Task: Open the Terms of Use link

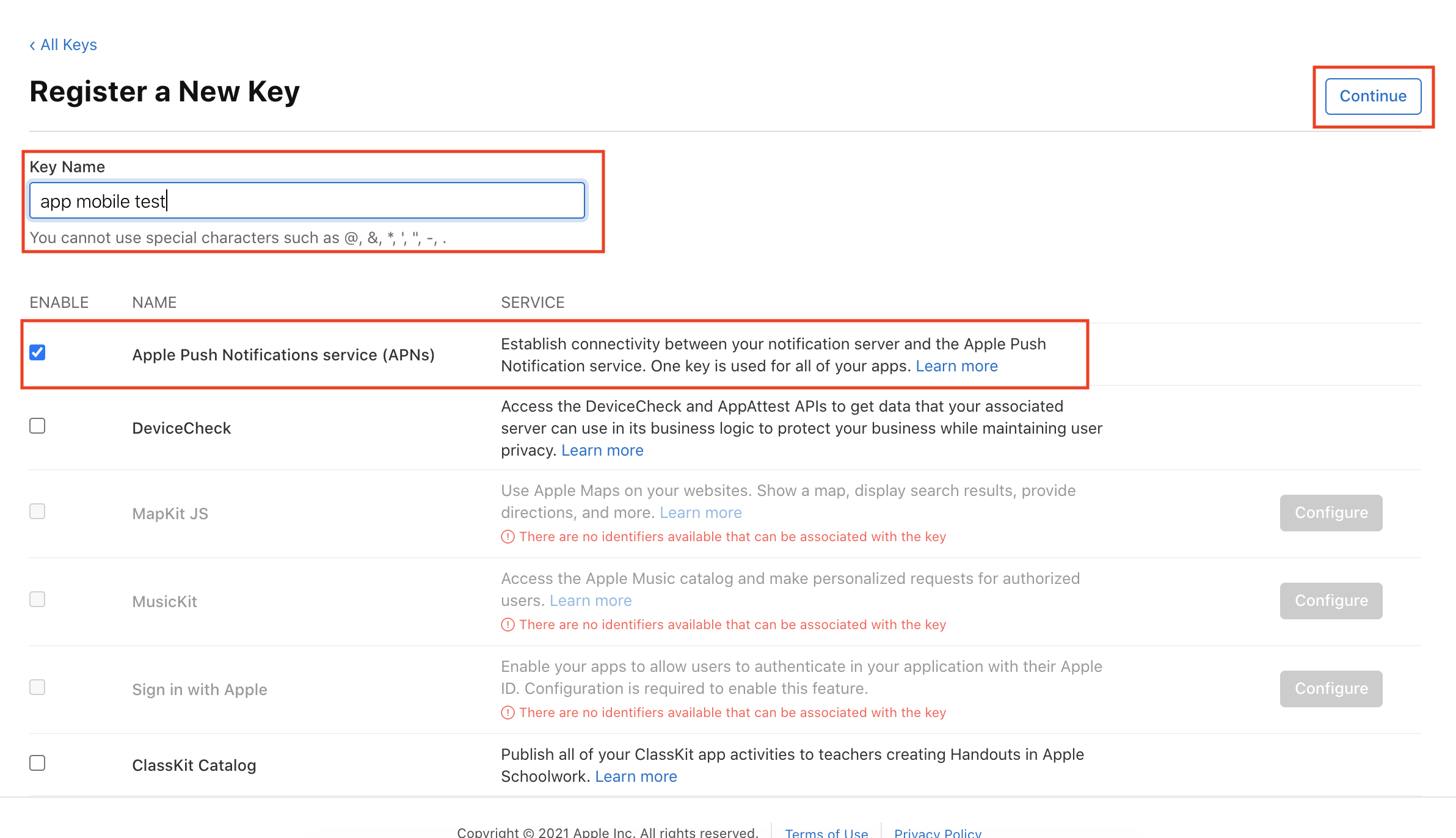Action: [826, 832]
